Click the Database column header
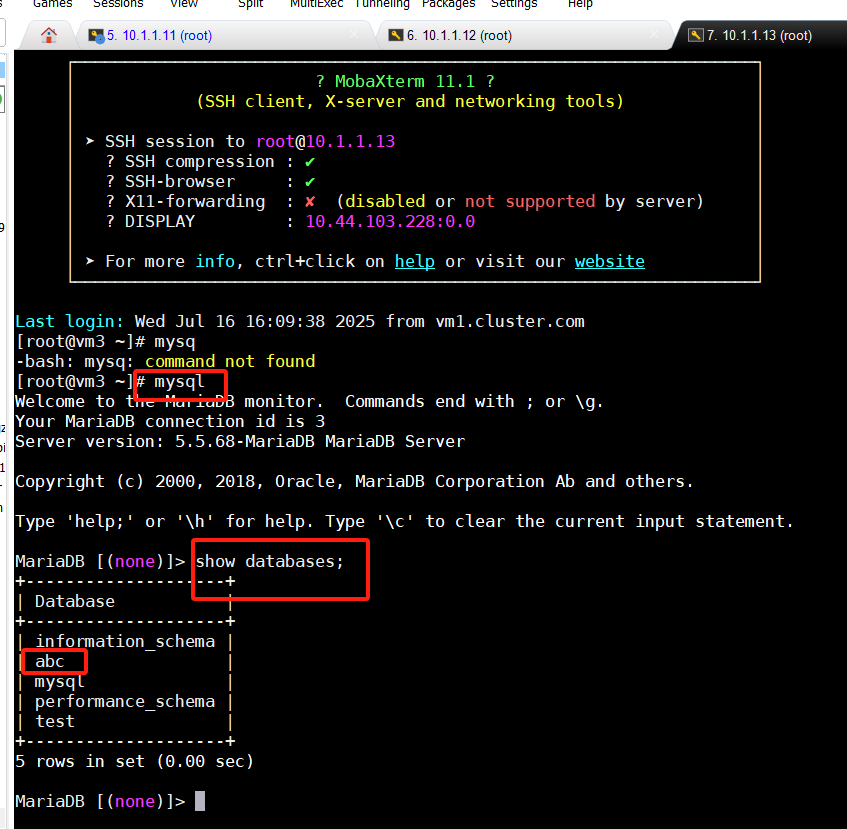847x829 pixels. coord(75,602)
